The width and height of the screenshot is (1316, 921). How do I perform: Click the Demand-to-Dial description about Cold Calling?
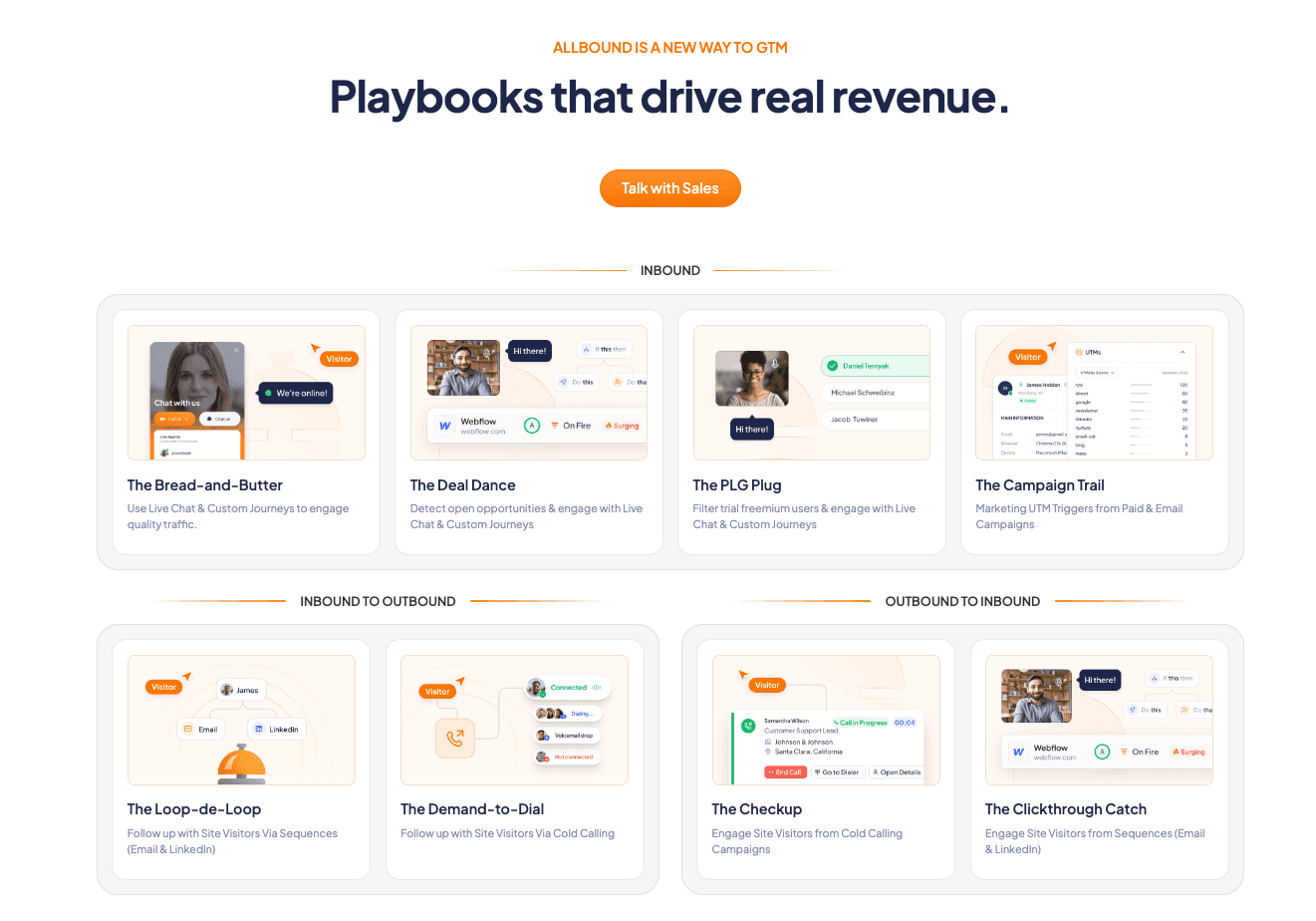(x=507, y=833)
